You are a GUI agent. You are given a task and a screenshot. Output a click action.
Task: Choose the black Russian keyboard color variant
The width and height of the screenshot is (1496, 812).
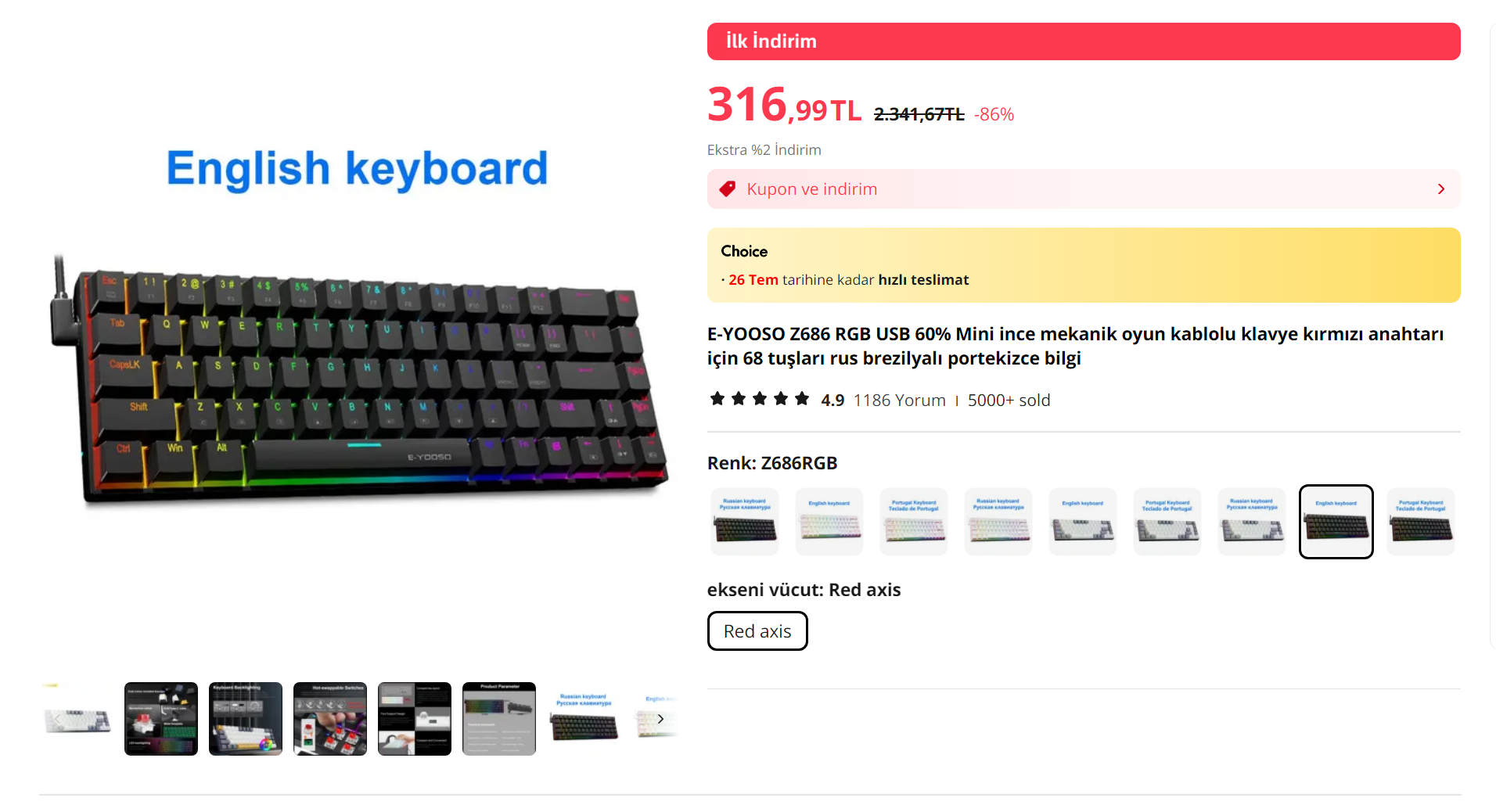pyautogui.click(x=744, y=521)
